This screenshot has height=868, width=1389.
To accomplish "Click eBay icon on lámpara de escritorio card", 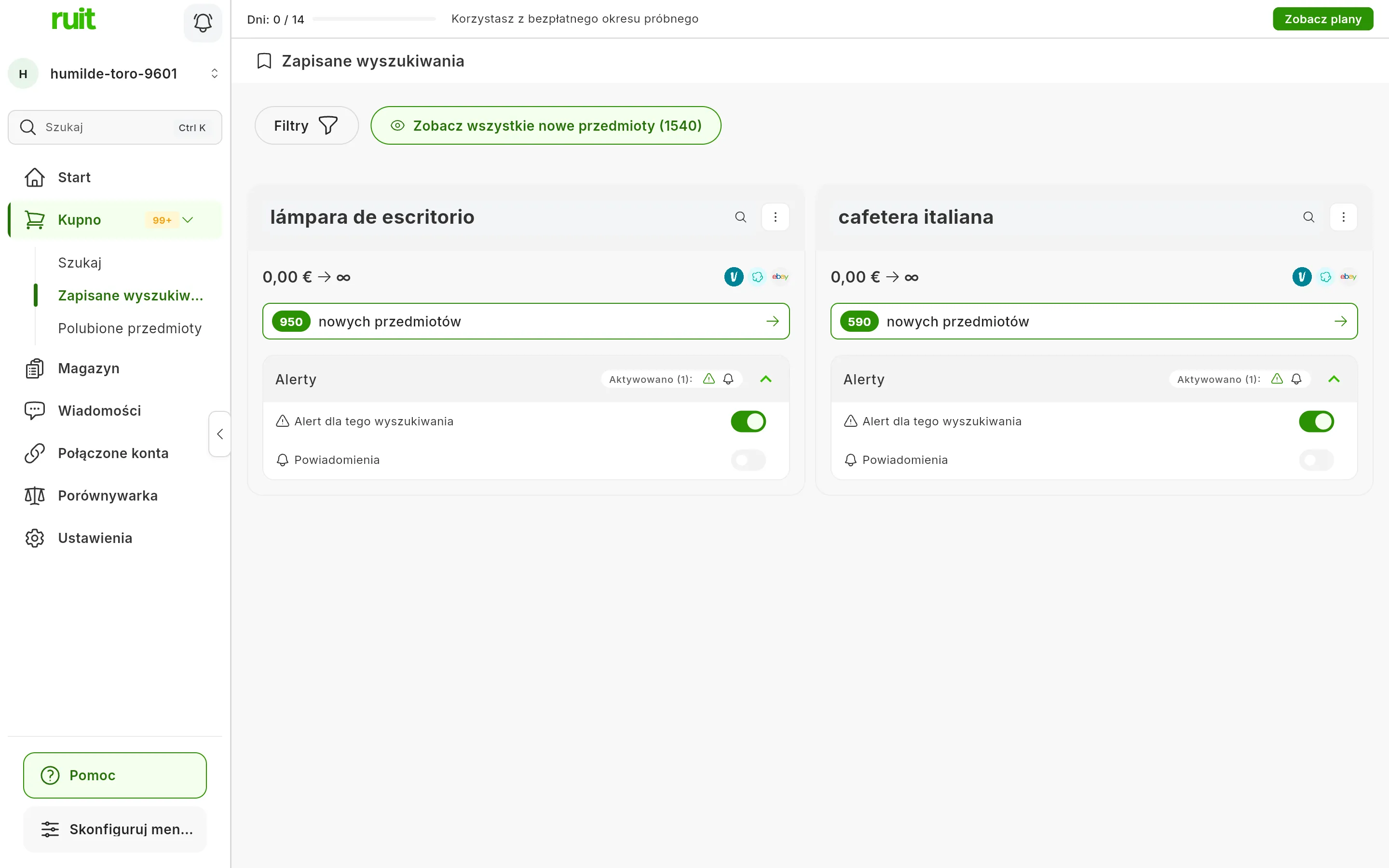I will 780,277.
